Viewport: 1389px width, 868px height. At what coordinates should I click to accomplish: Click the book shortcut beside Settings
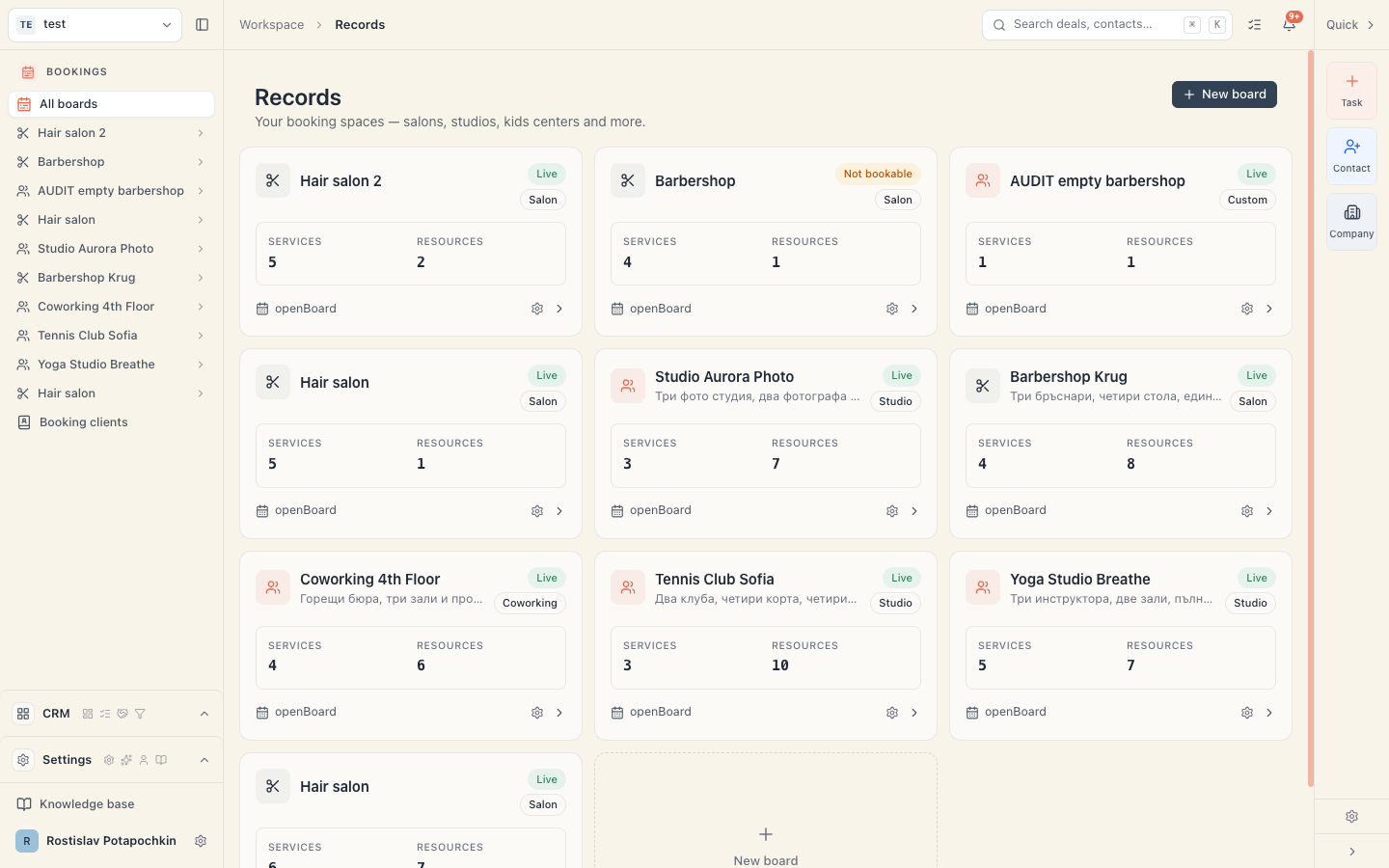tap(161, 760)
